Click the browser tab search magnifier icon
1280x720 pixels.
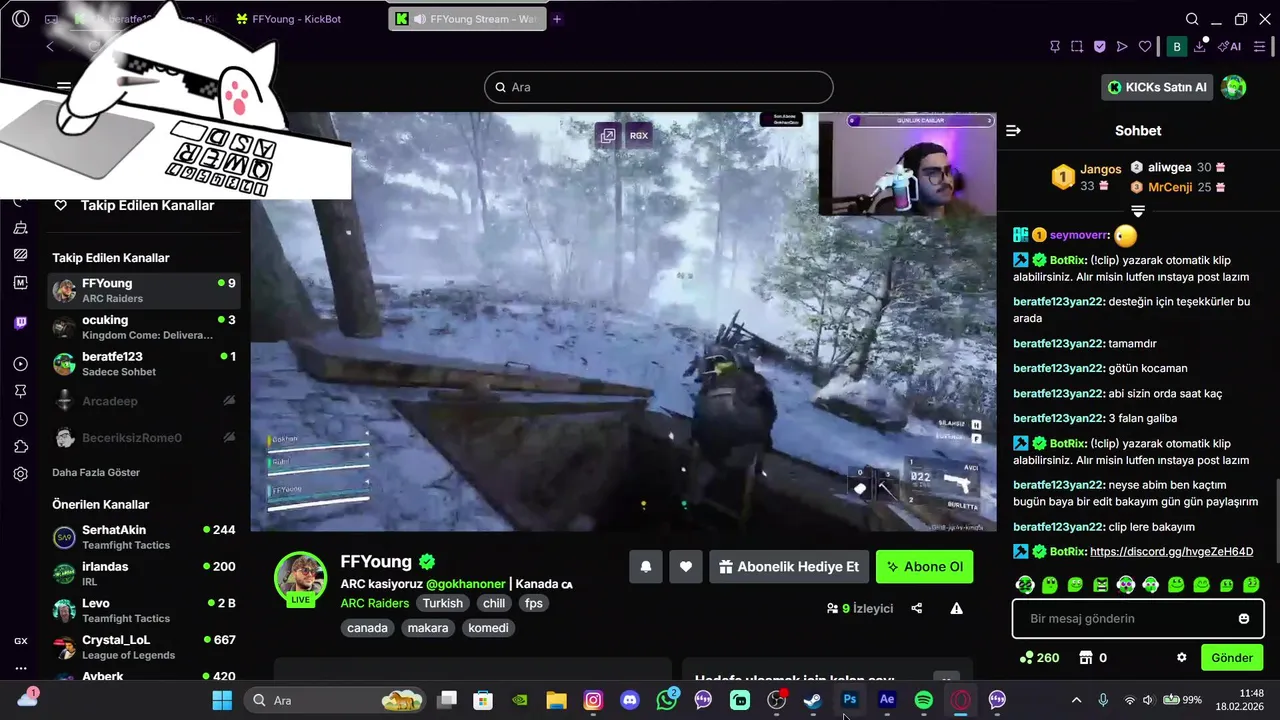(x=1192, y=19)
